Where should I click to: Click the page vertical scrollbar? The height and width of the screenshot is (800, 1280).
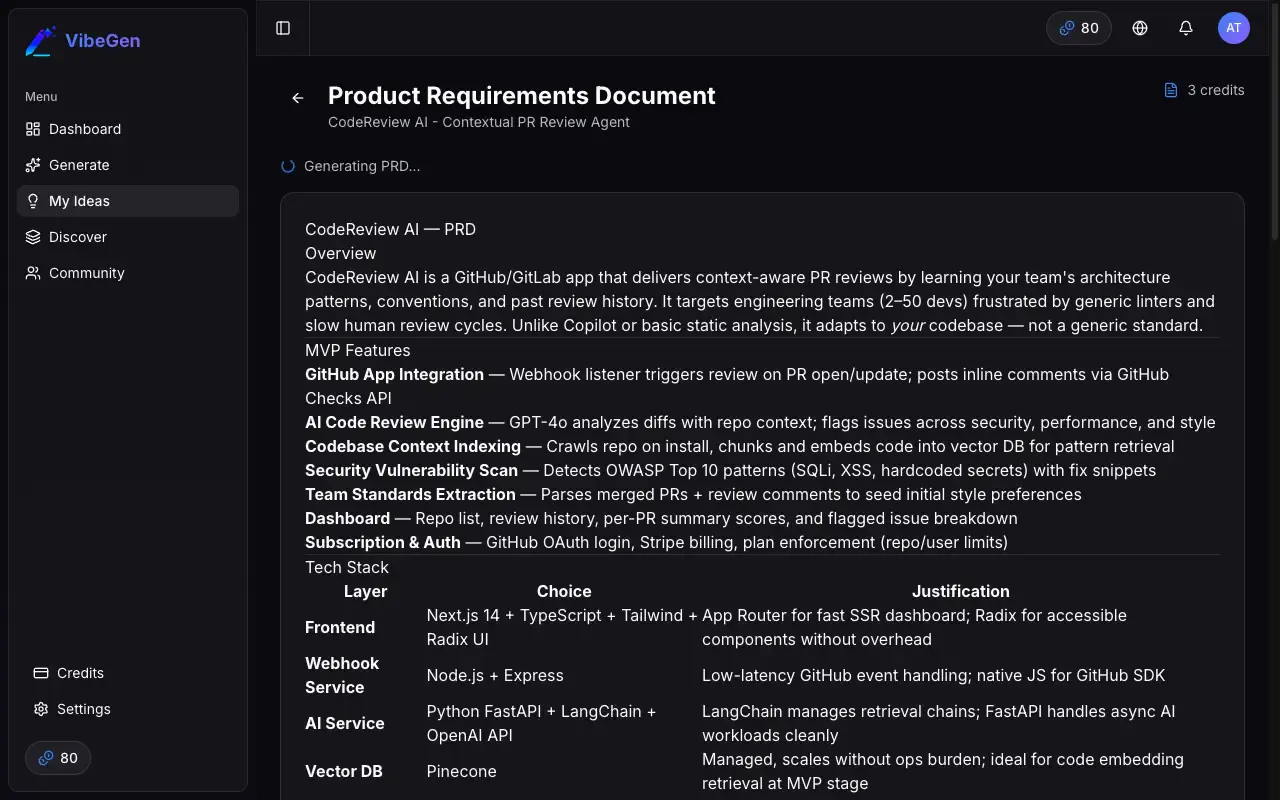click(x=1274, y=120)
